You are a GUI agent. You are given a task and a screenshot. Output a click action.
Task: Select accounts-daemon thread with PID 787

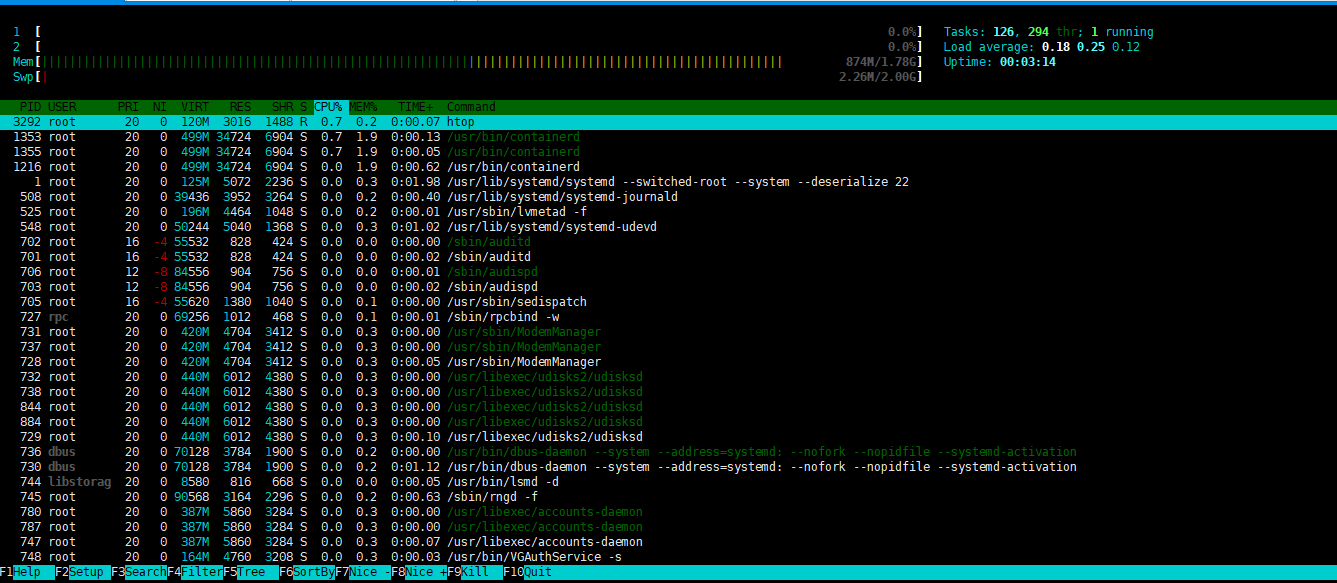[x=668, y=527]
